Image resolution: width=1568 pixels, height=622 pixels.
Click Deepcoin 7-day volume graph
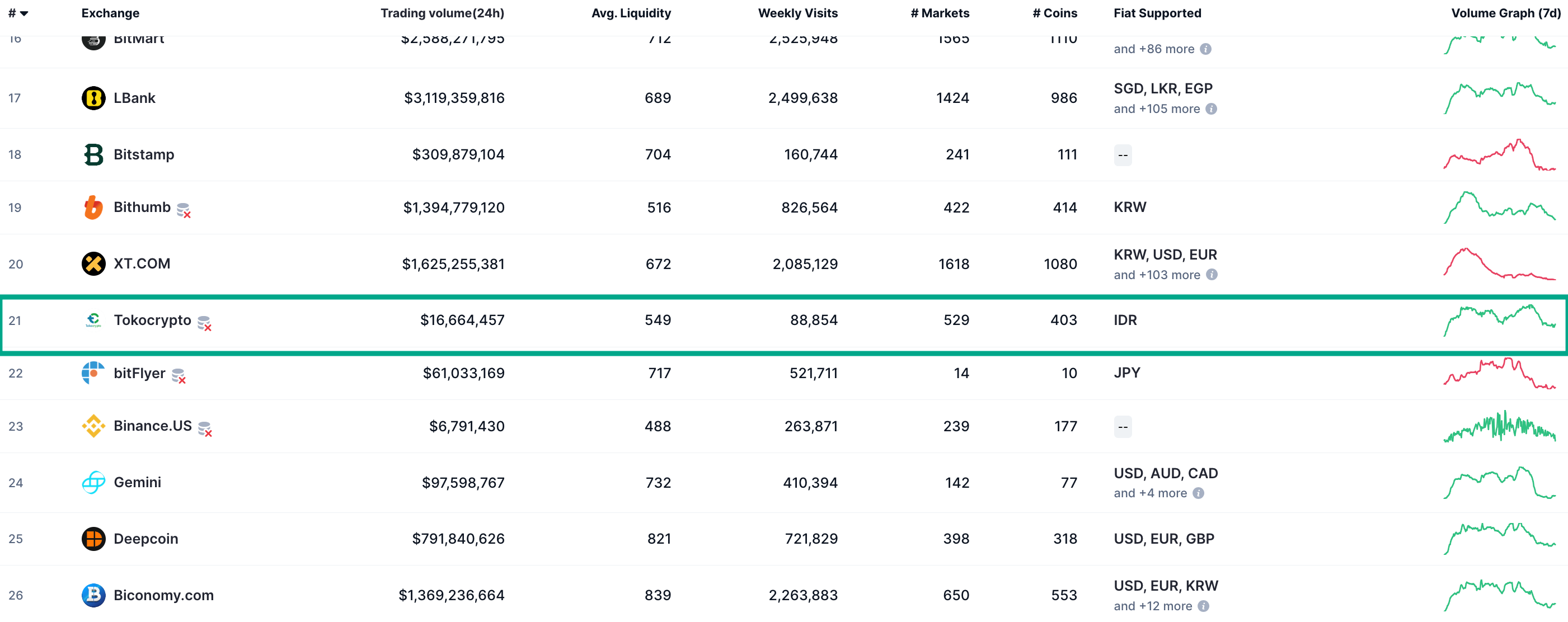click(x=1499, y=539)
